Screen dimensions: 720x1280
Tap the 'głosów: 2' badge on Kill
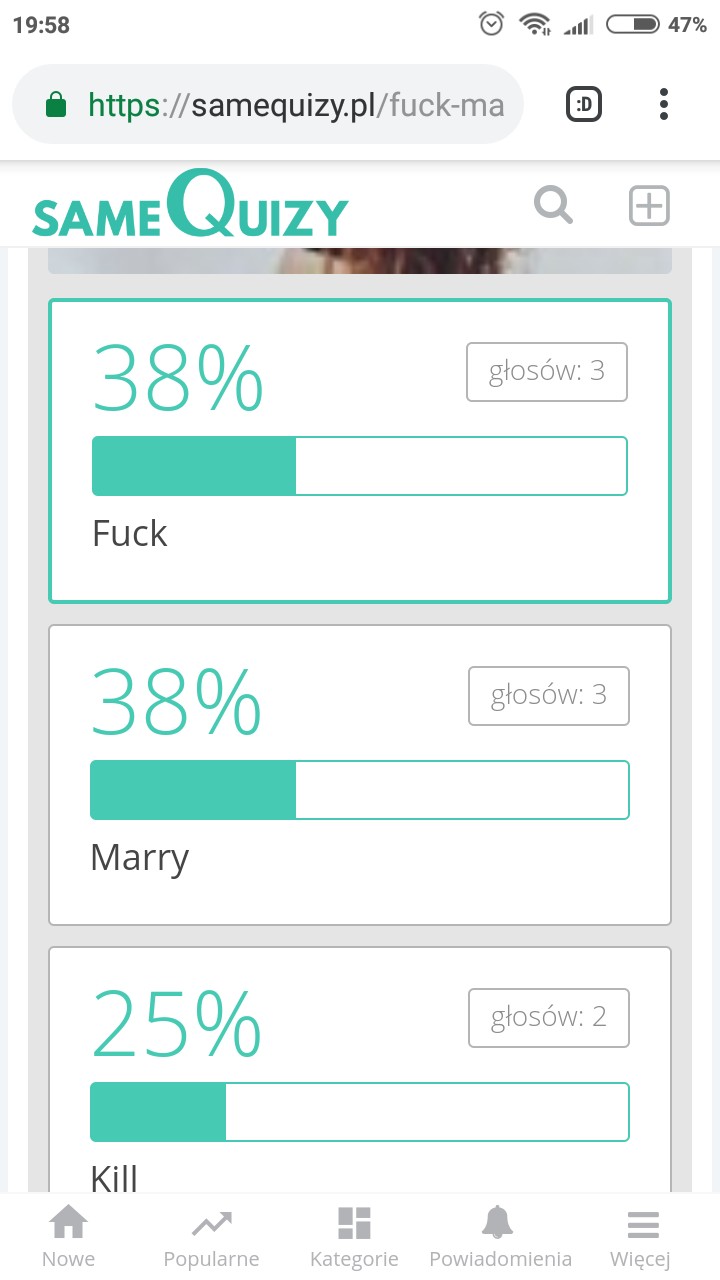pos(549,1018)
